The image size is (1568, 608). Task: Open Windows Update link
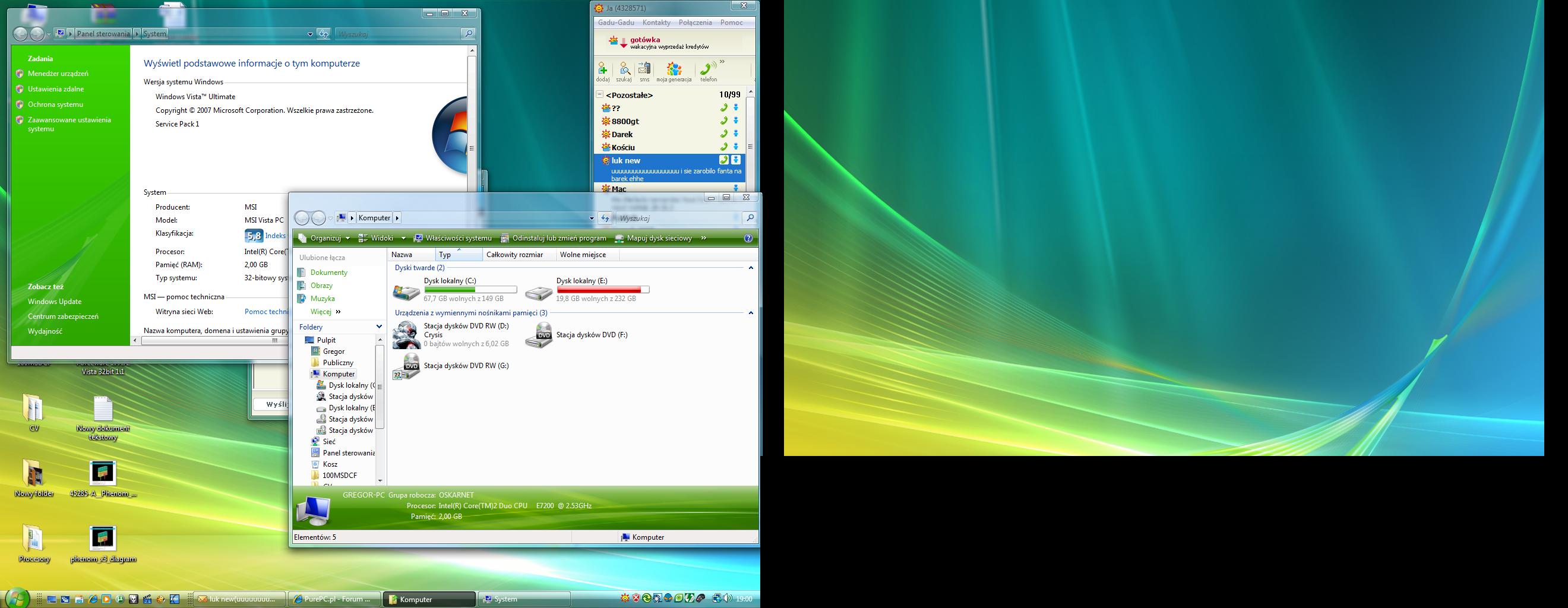coord(55,301)
